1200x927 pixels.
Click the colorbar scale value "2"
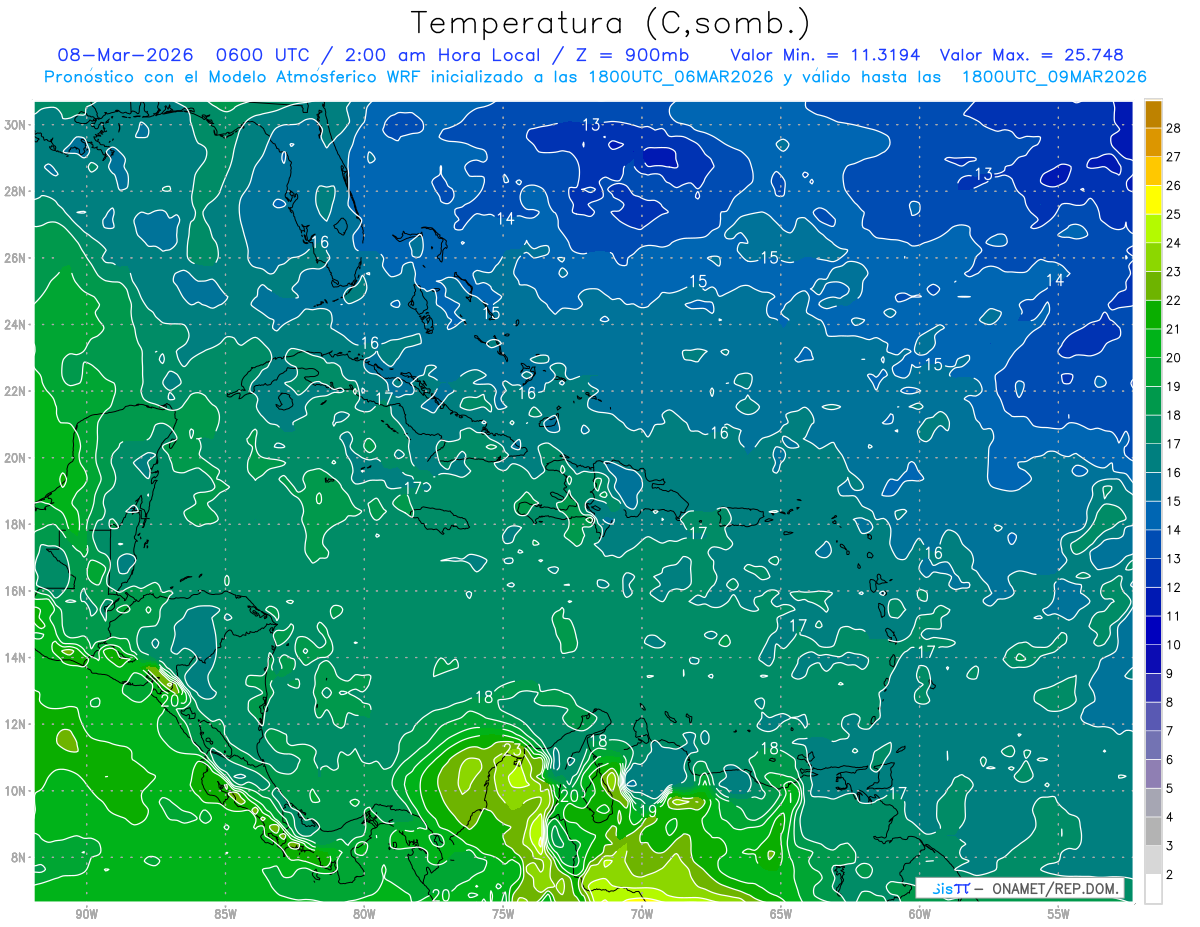pyautogui.click(x=1170, y=875)
